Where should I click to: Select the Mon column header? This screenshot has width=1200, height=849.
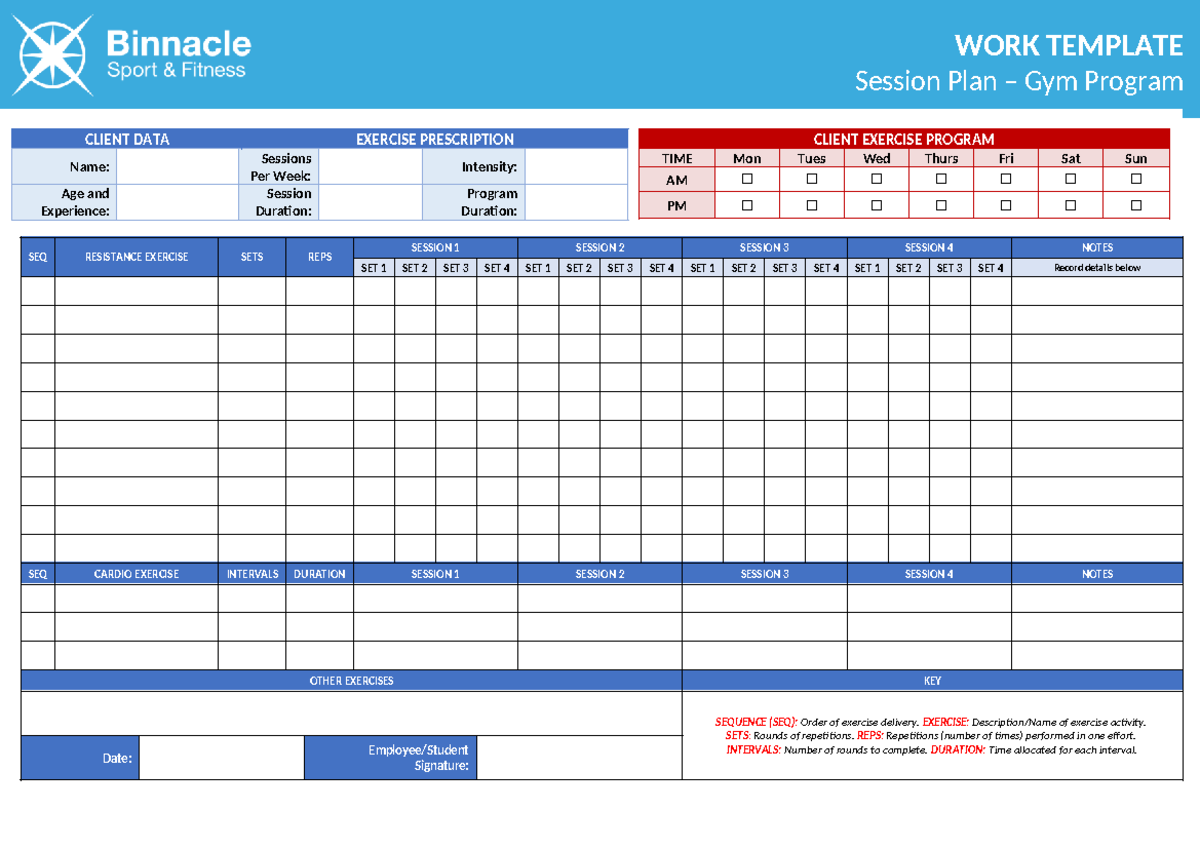(x=747, y=158)
